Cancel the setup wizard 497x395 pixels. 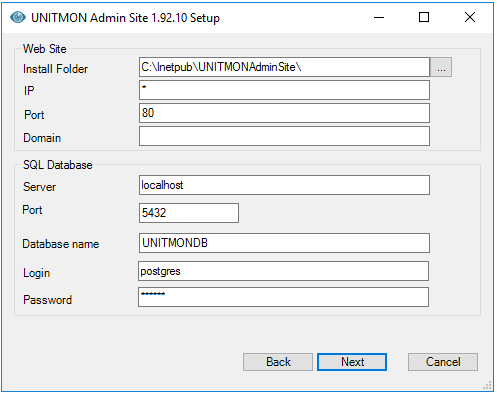[443, 362]
